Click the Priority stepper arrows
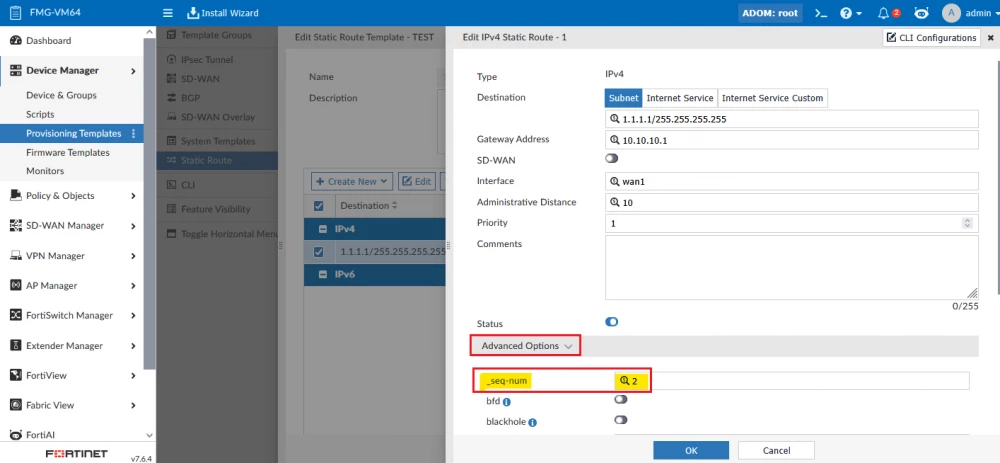The image size is (1000, 463). point(967,223)
